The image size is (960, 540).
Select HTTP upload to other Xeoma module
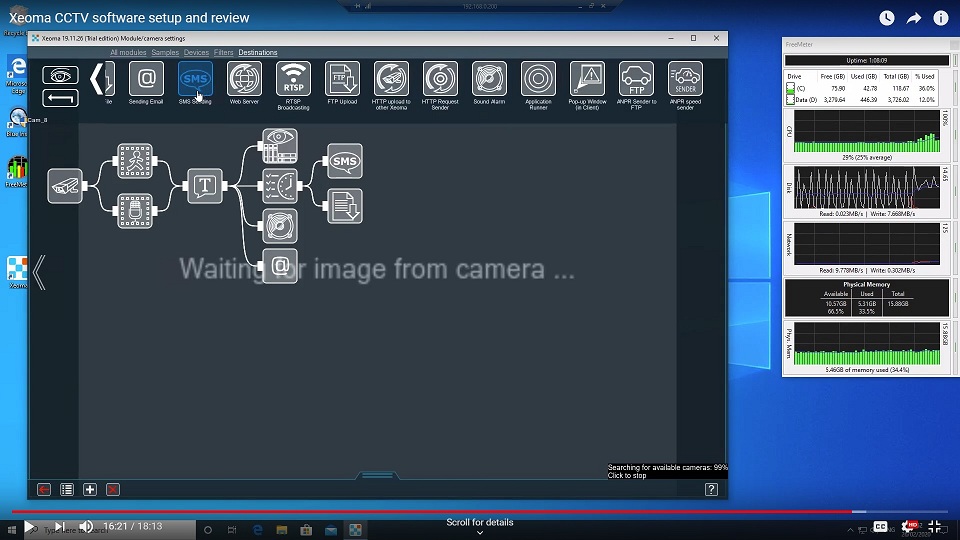click(391, 78)
